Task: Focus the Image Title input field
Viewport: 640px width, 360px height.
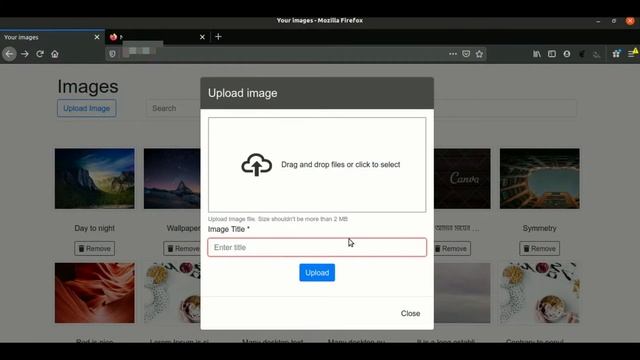Action: (x=317, y=247)
